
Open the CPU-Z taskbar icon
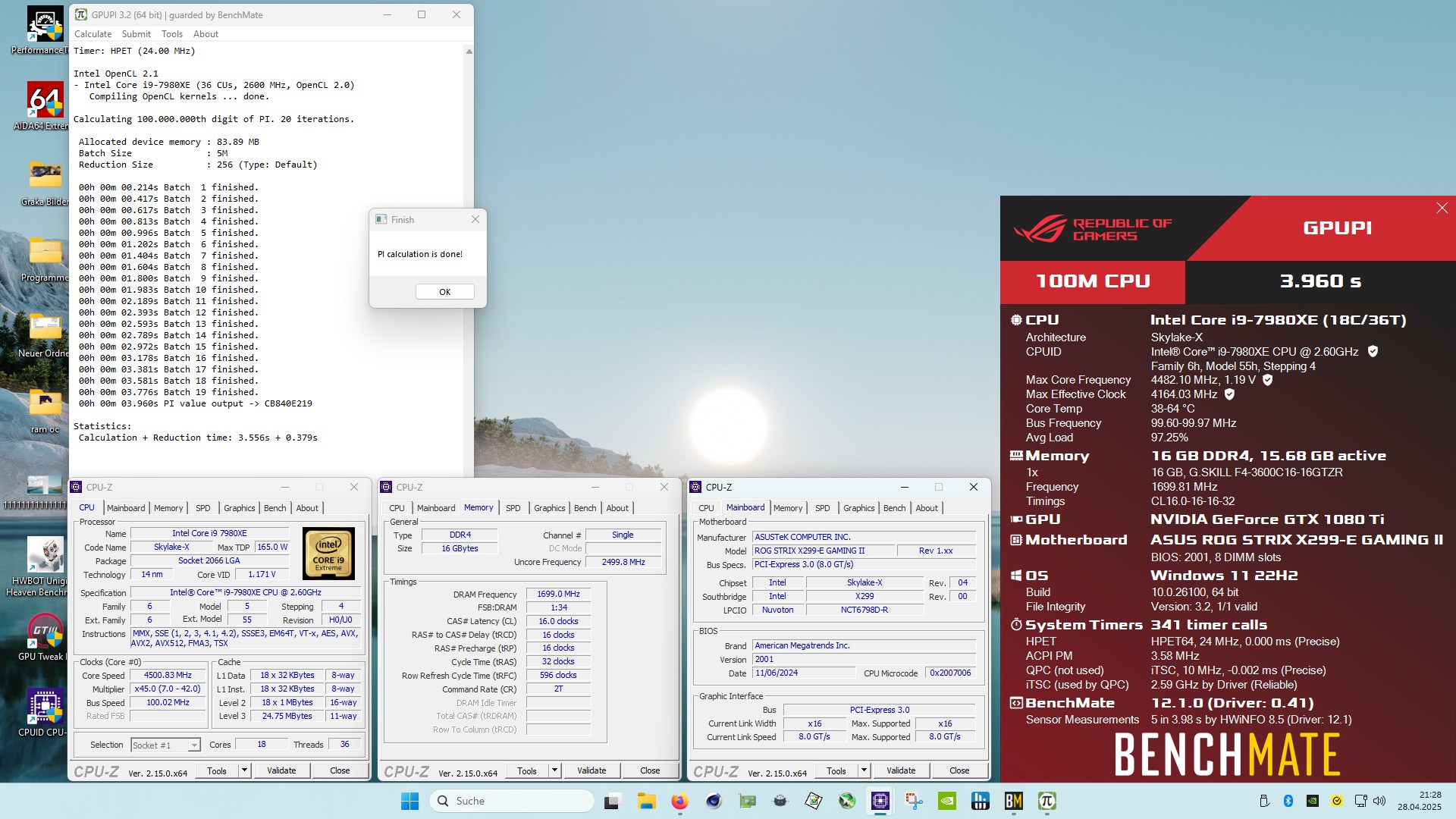(x=880, y=801)
